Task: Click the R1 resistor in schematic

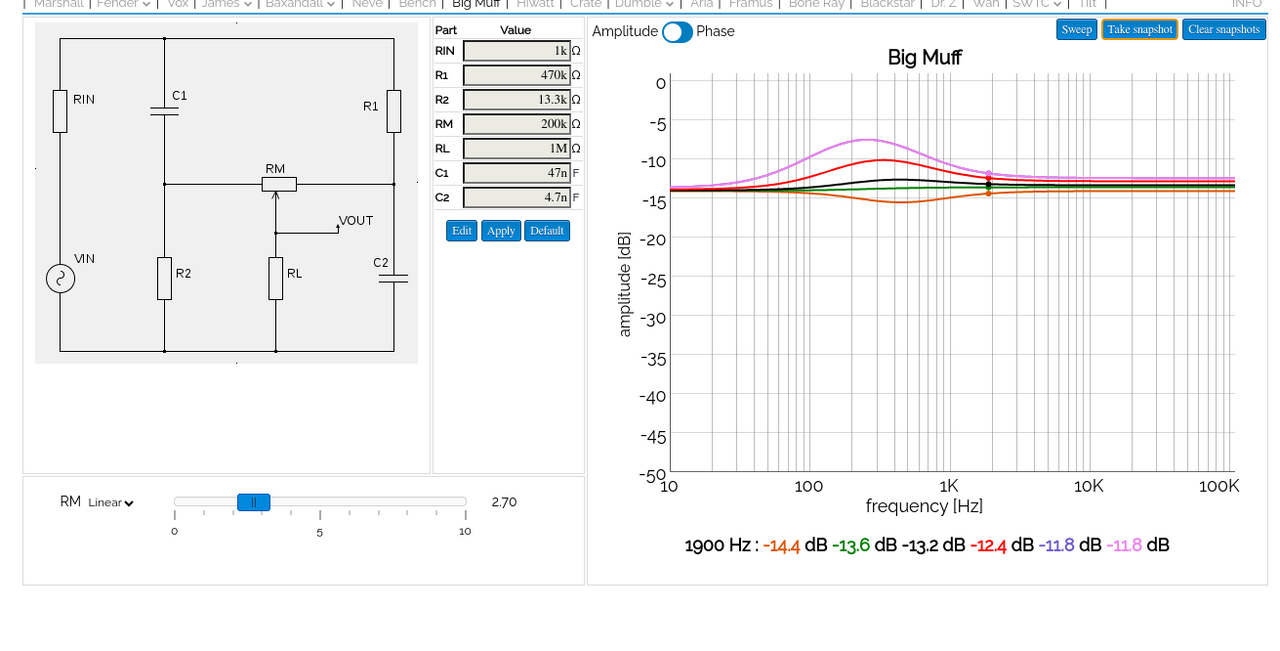Action: click(394, 111)
